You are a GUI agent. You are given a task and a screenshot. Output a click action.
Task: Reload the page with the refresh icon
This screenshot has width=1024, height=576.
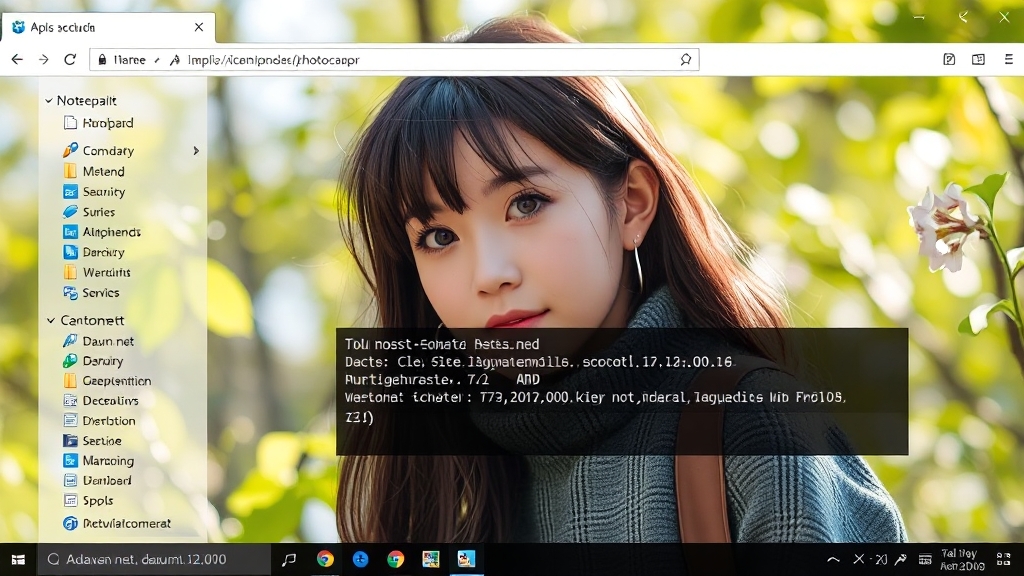70,60
